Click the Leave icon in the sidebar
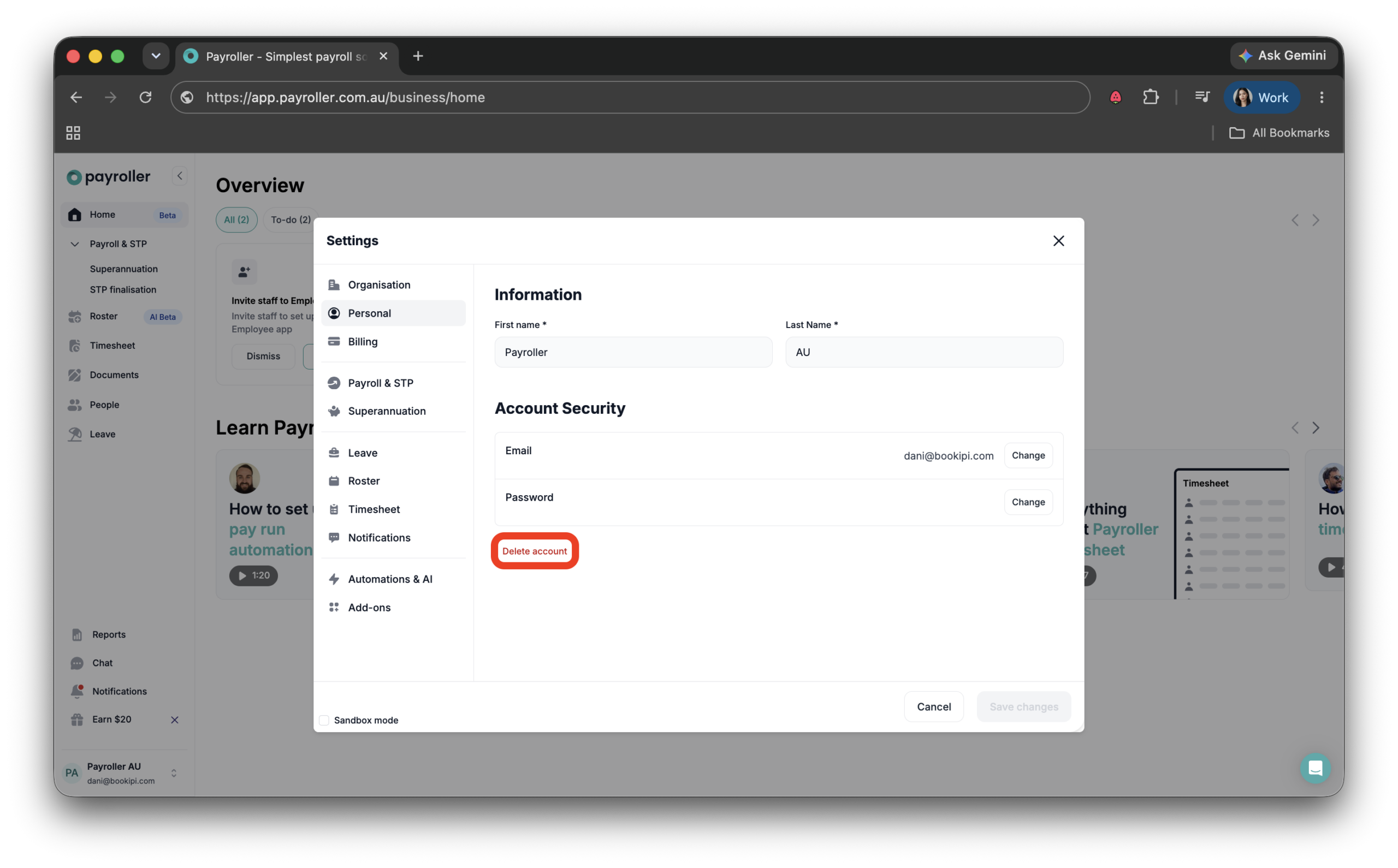Image resolution: width=1398 pixels, height=868 pixels. [75, 435]
